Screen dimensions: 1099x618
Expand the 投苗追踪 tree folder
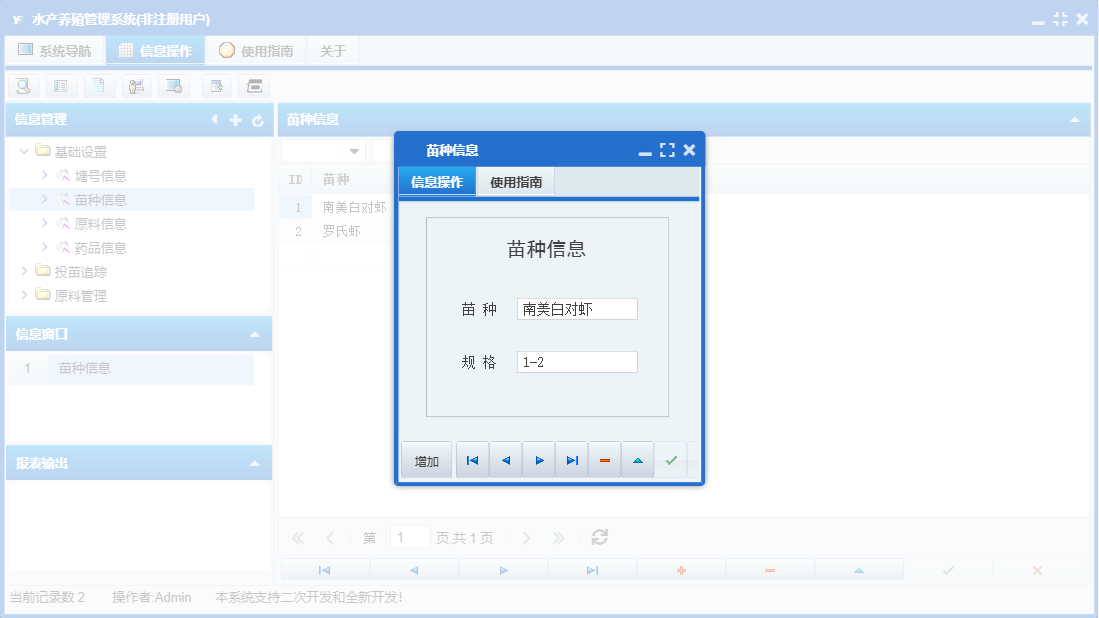pos(25,270)
